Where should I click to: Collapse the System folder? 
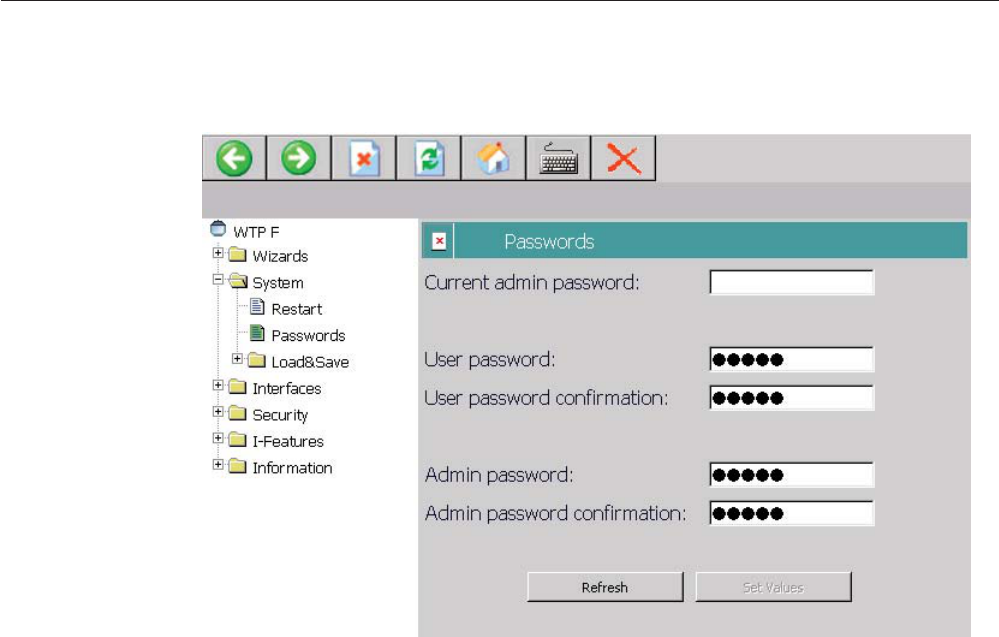(218, 279)
